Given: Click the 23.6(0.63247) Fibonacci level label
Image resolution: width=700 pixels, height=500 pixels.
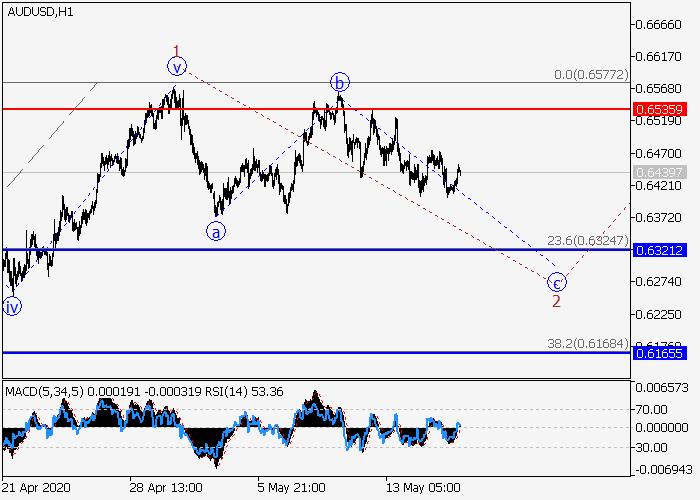Looking at the screenshot, I should point(588,241).
